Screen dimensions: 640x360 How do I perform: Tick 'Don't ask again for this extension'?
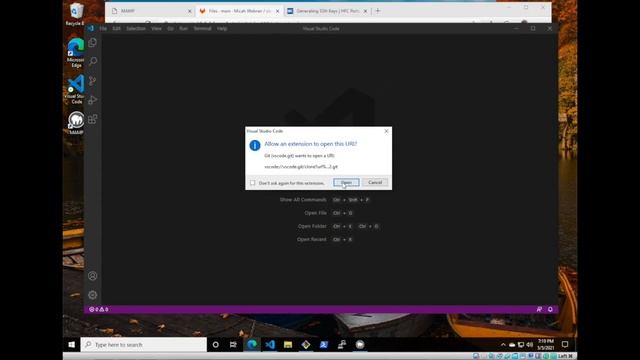253,183
